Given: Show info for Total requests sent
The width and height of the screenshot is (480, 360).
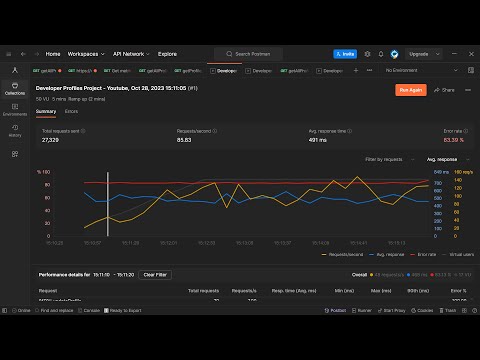Looking at the screenshot, I should click(x=83, y=131).
